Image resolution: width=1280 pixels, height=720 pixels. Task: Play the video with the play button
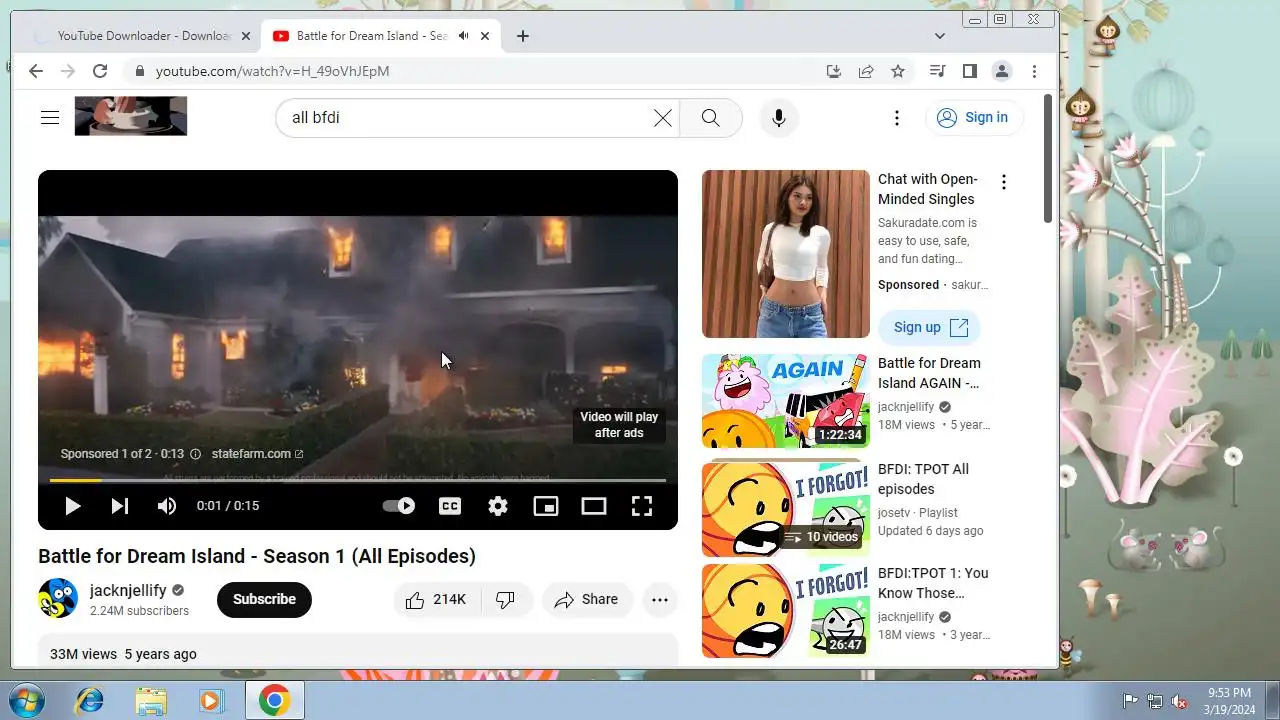72,506
